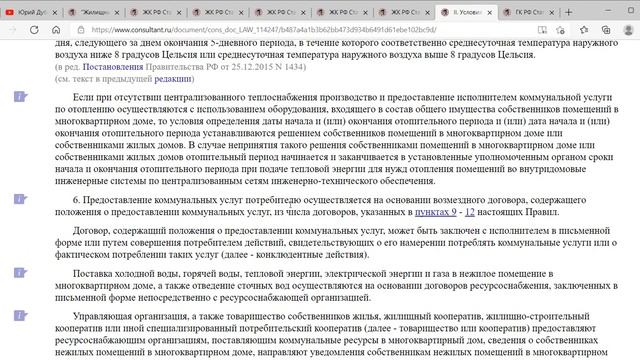
Task: Click the text '(см. текст в предыдущей'
Action: pyautogui.click(x=104, y=79)
